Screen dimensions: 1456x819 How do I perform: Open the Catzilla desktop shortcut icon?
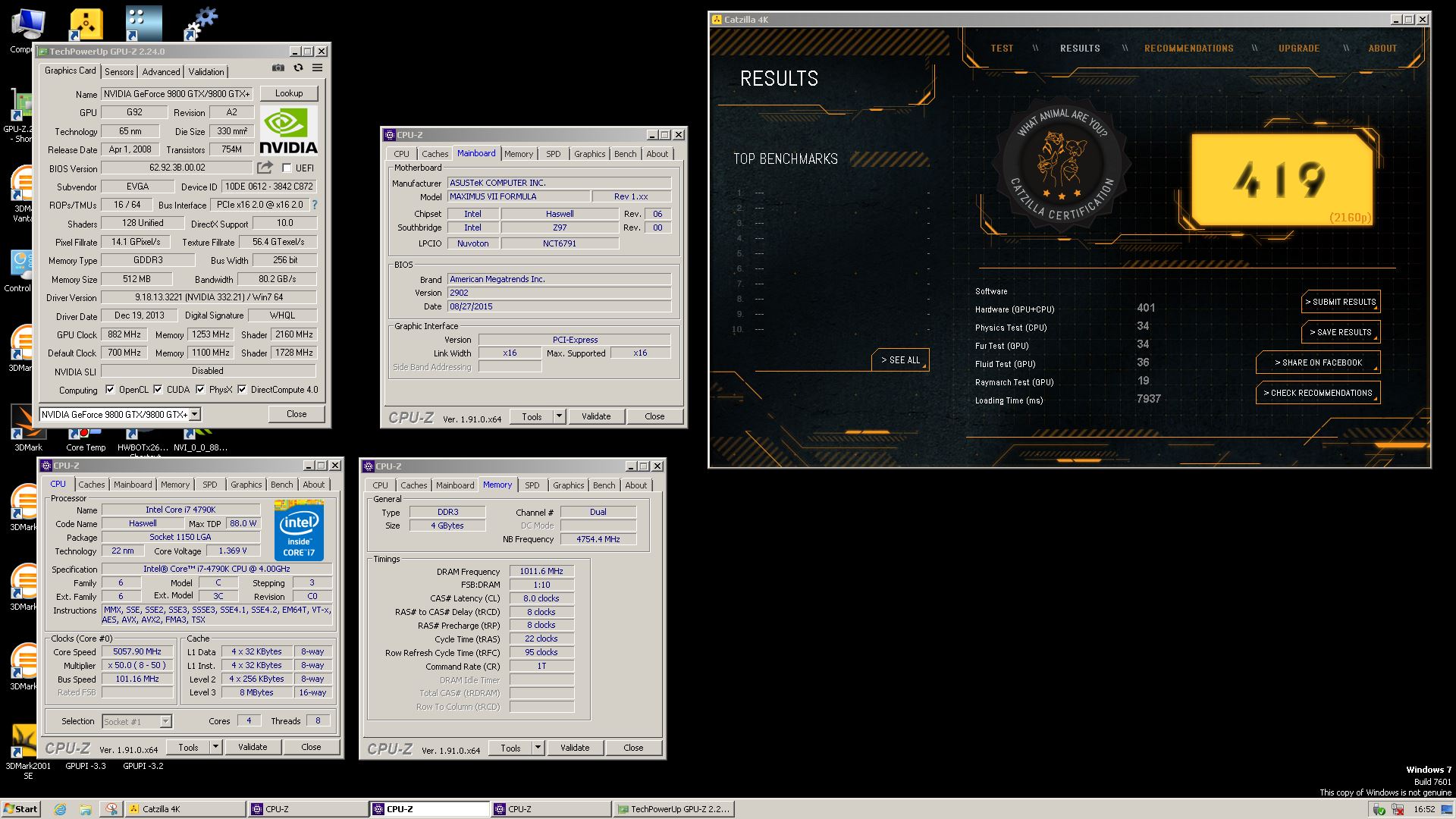pyautogui.click(x=86, y=25)
